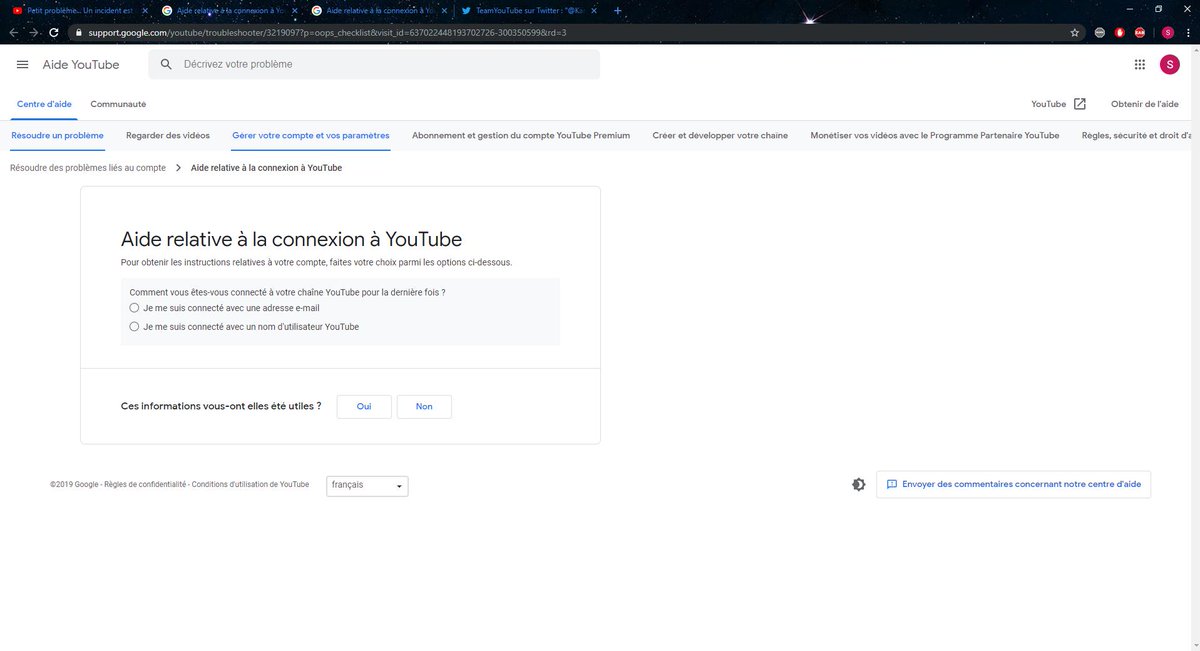
Task: Open the Communauté tab
Action: pos(118,104)
